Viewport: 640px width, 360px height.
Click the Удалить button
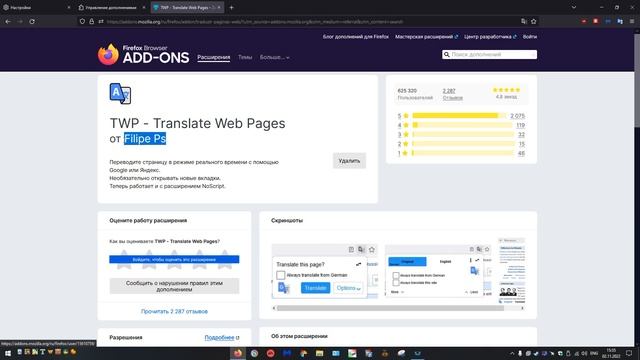pos(349,161)
